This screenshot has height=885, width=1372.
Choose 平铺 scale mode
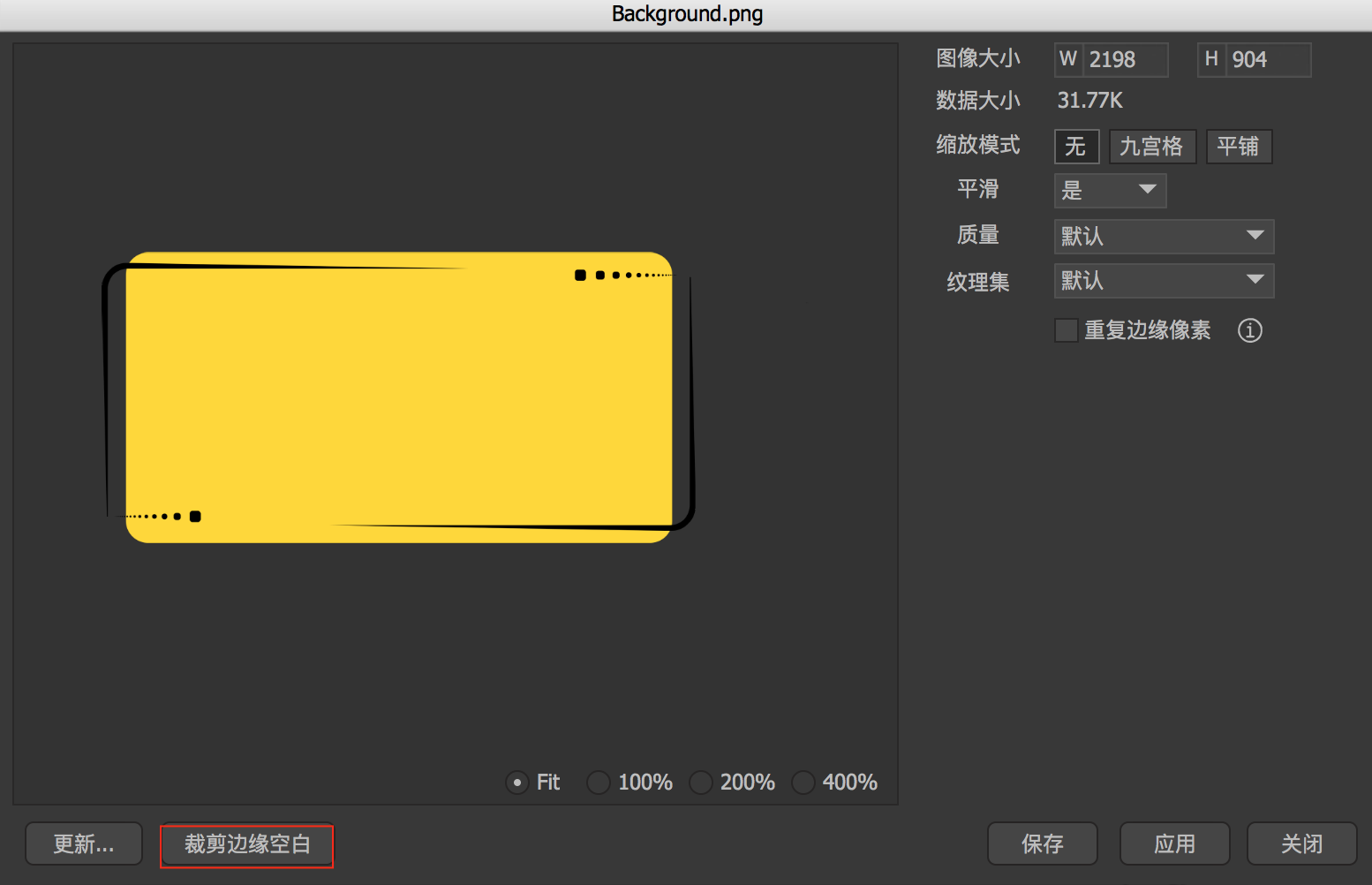click(x=1238, y=147)
